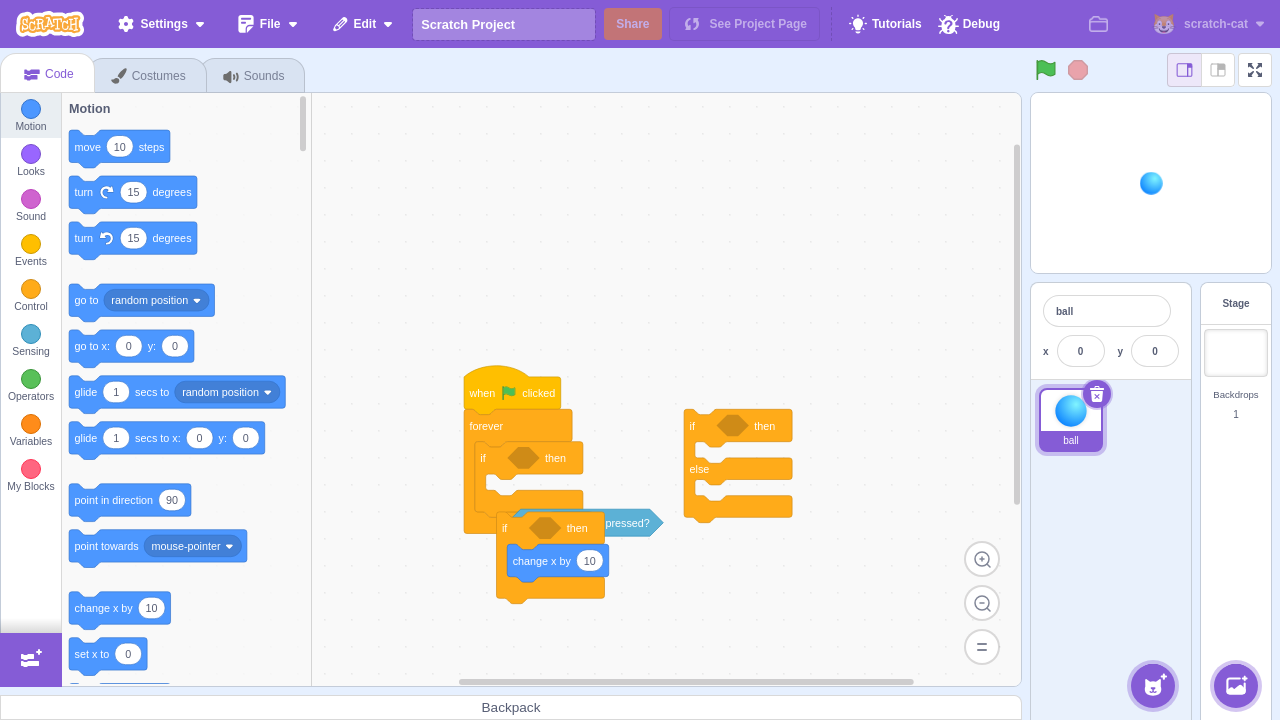Select the Operators block category
Screen dimensions: 1280x720
pyautogui.click(x=31, y=386)
